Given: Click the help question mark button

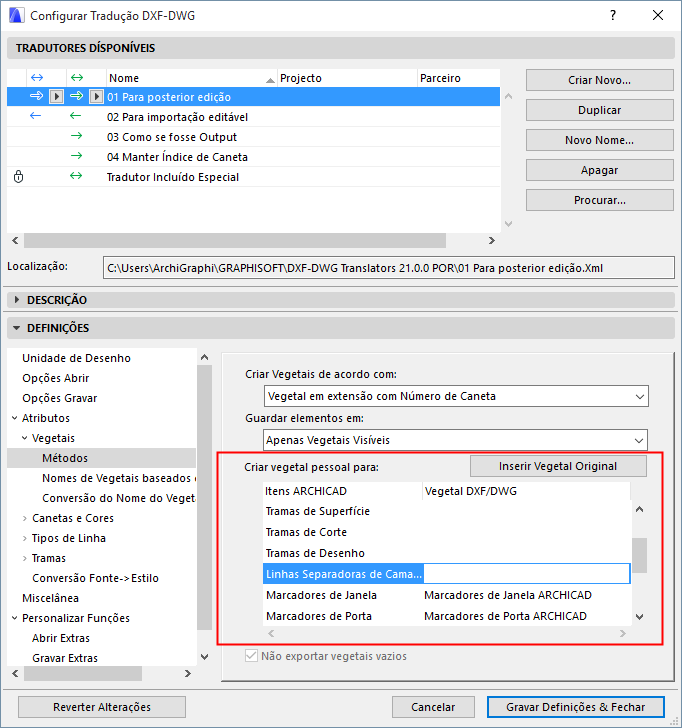Looking at the screenshot, I should [x=613, y=15].
